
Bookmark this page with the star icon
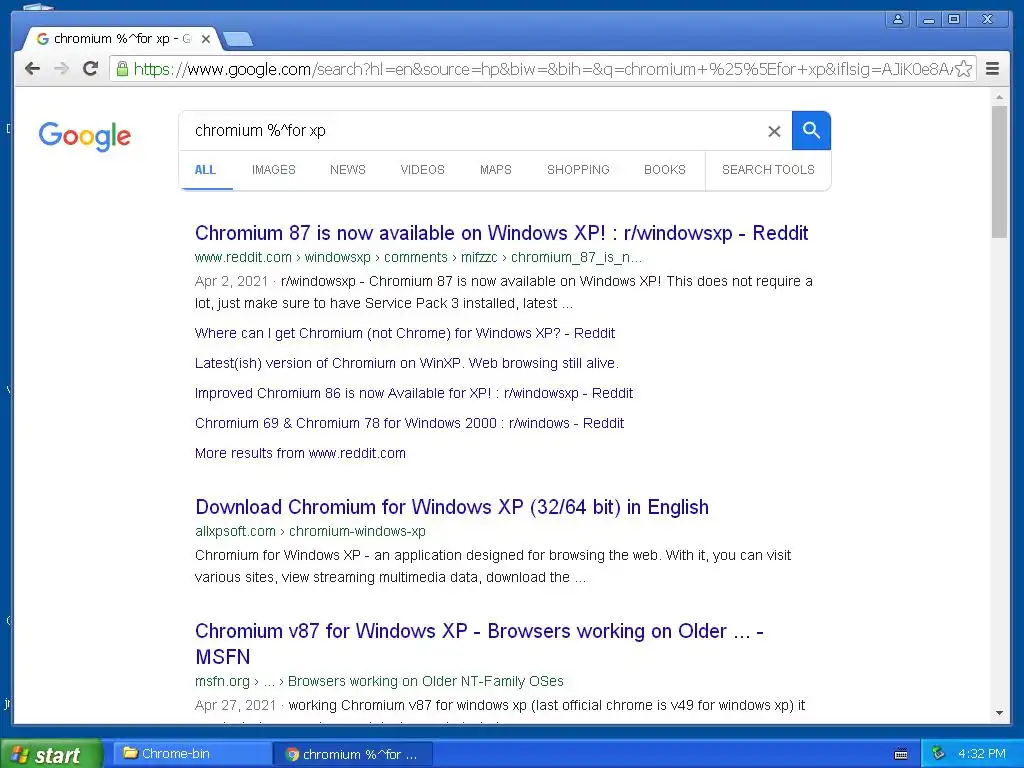pyautogui.click(x=963, y=69)
